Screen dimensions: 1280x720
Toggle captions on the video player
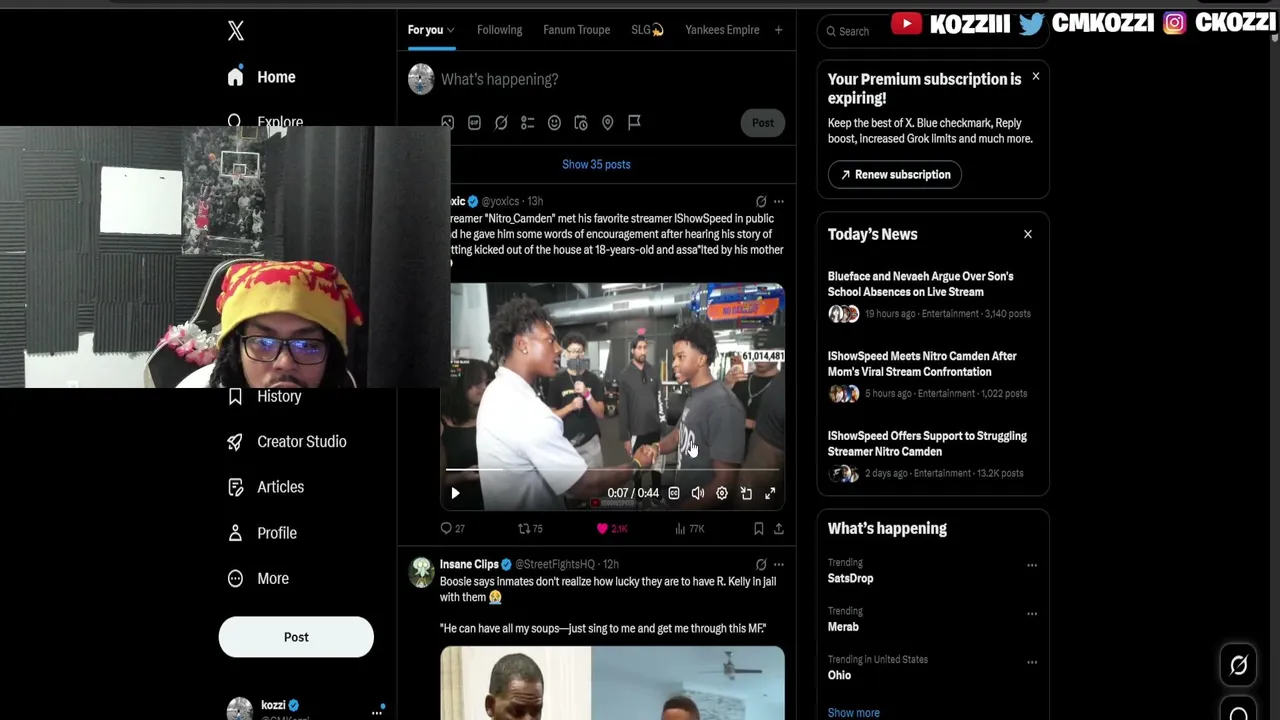tap(674, 493)
